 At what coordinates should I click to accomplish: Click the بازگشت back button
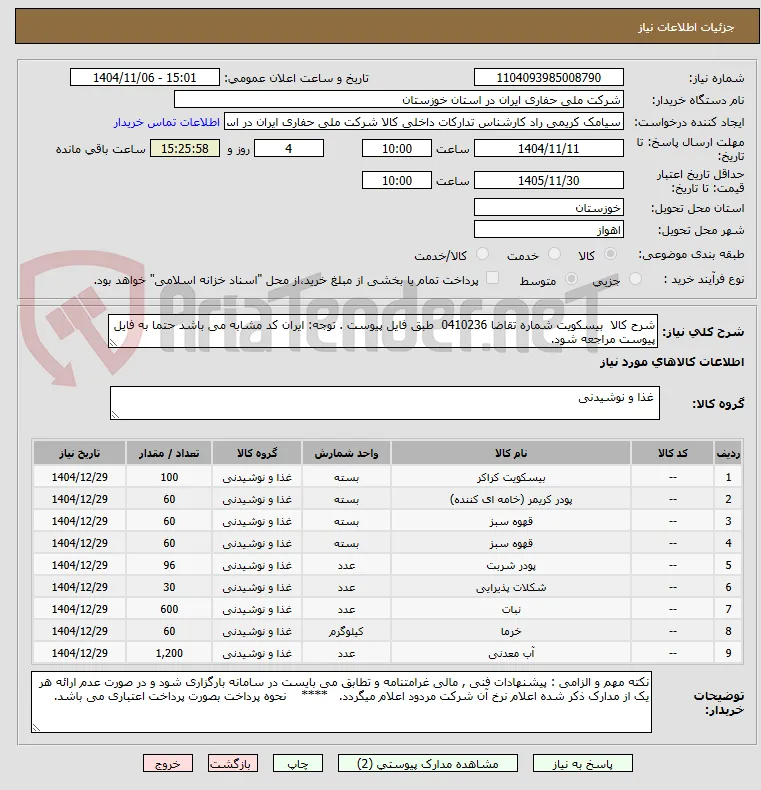pyautogui.click(x=233, y=764)
